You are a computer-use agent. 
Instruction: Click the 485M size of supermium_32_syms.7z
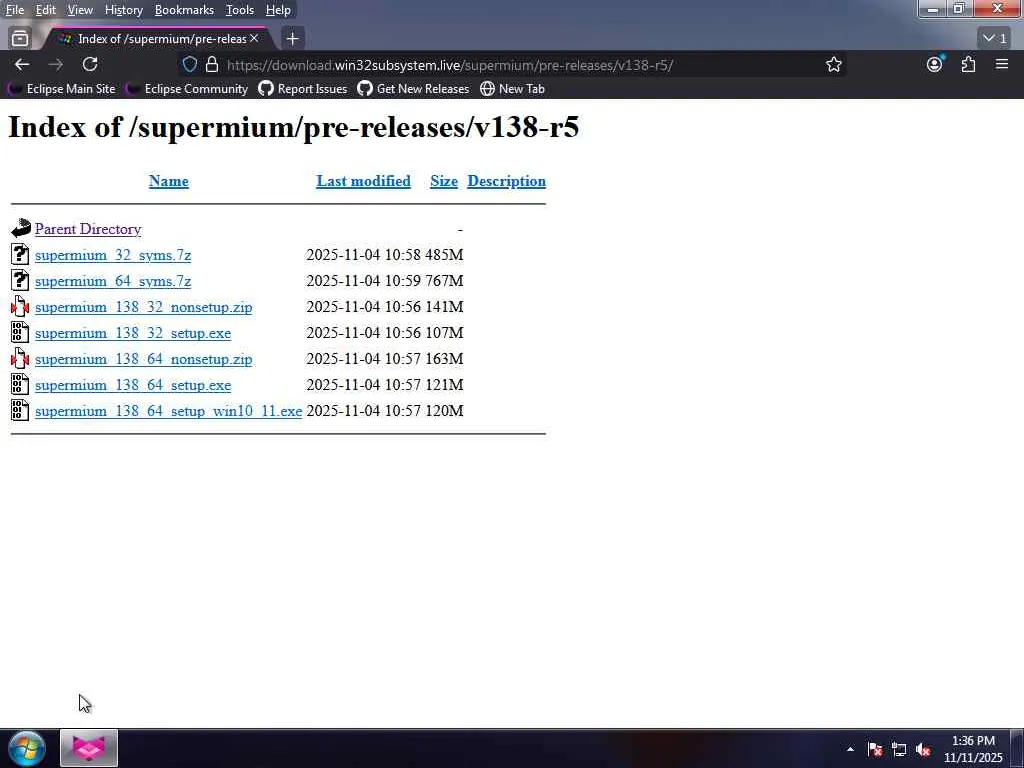point(444,255)
